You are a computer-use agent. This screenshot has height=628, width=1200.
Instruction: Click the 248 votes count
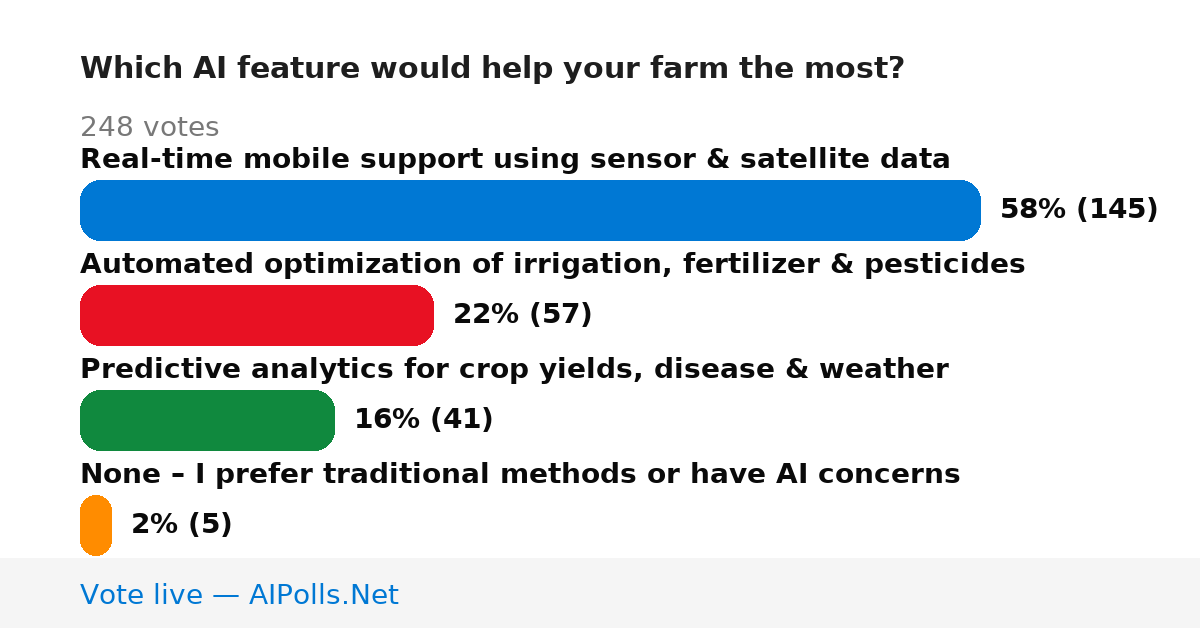coord(149,127)
